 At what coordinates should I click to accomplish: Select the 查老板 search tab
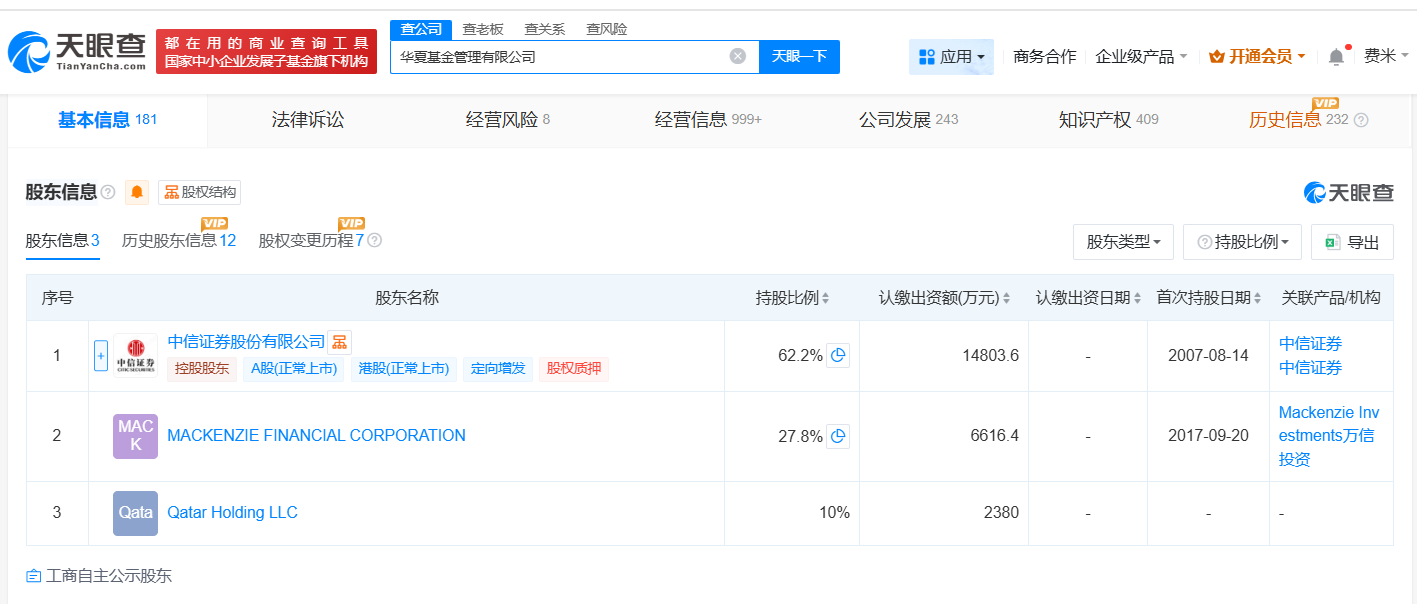[483, 29]
